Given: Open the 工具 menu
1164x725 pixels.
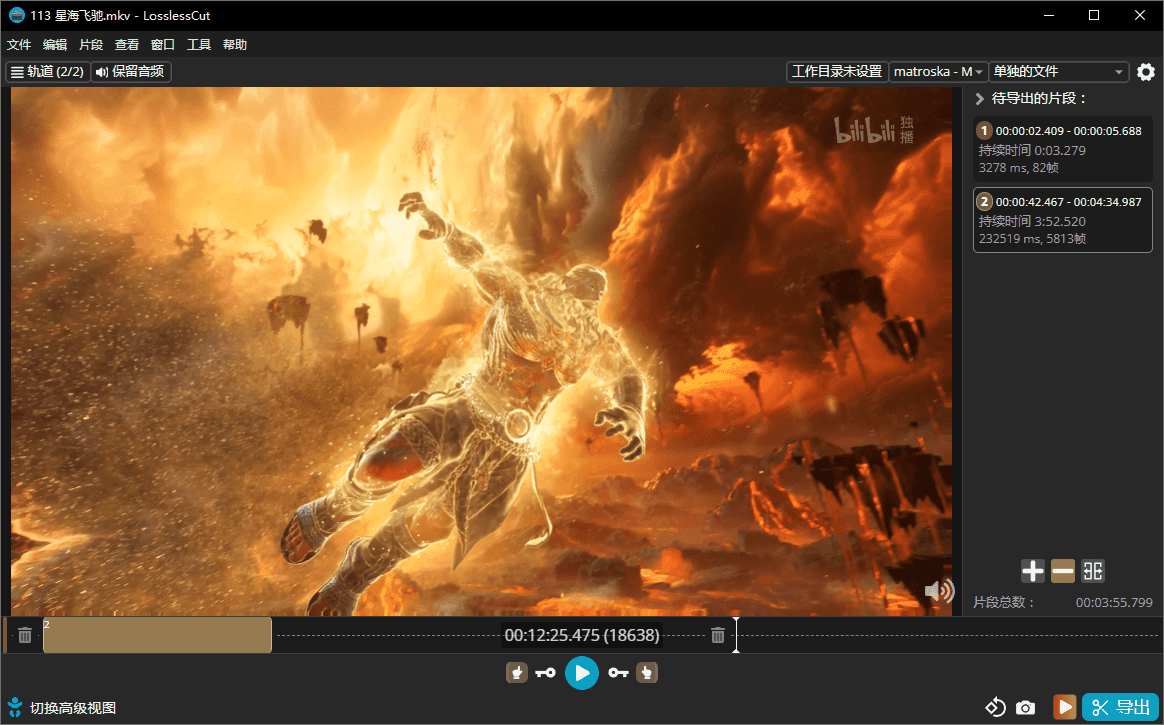Looking at the screenshot, I should pos(199,45).
